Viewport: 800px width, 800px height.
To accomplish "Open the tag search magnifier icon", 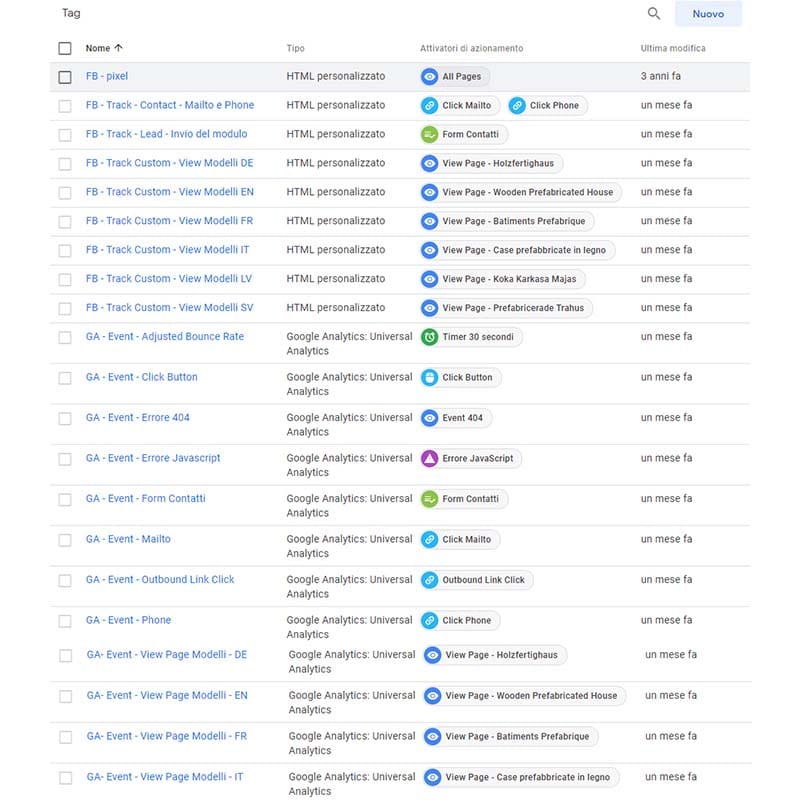I will (654, 14).
